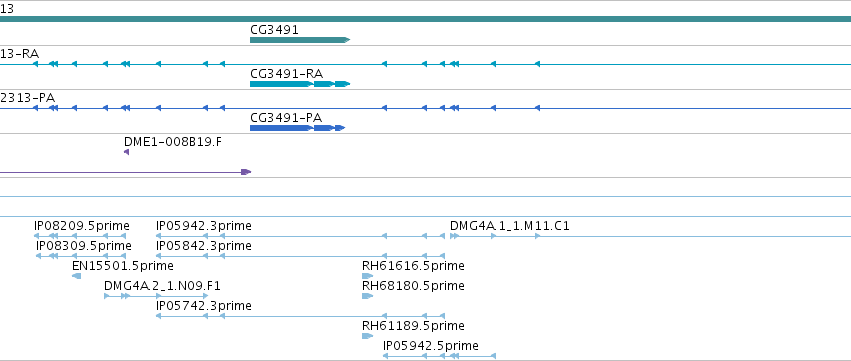Select the IP08209.5prime feature line

point(80,236)
